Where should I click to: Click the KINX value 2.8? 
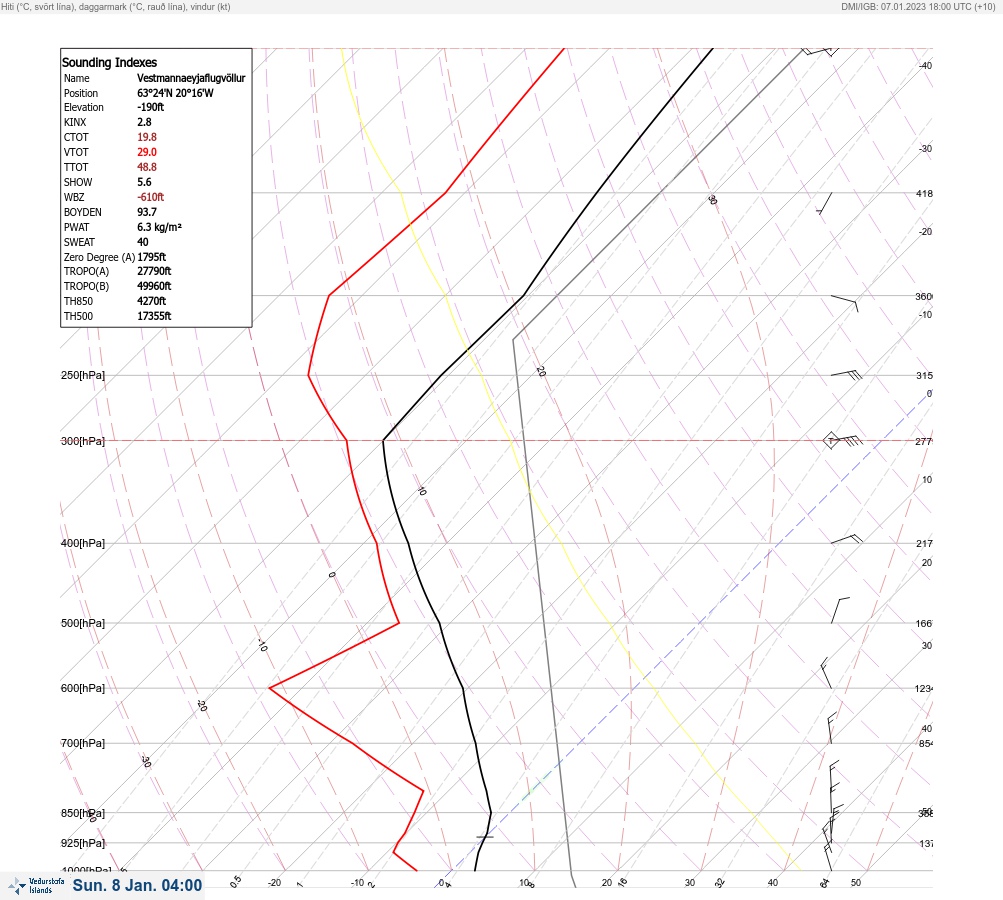145,122
